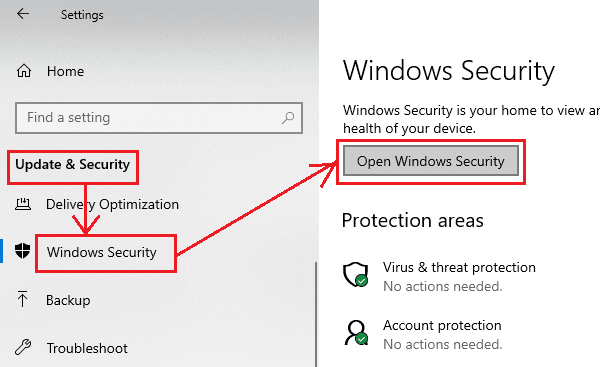This screenshot has width=600, height=367.
Task: Focus the Find a setting field
Action: coord(159,118)
